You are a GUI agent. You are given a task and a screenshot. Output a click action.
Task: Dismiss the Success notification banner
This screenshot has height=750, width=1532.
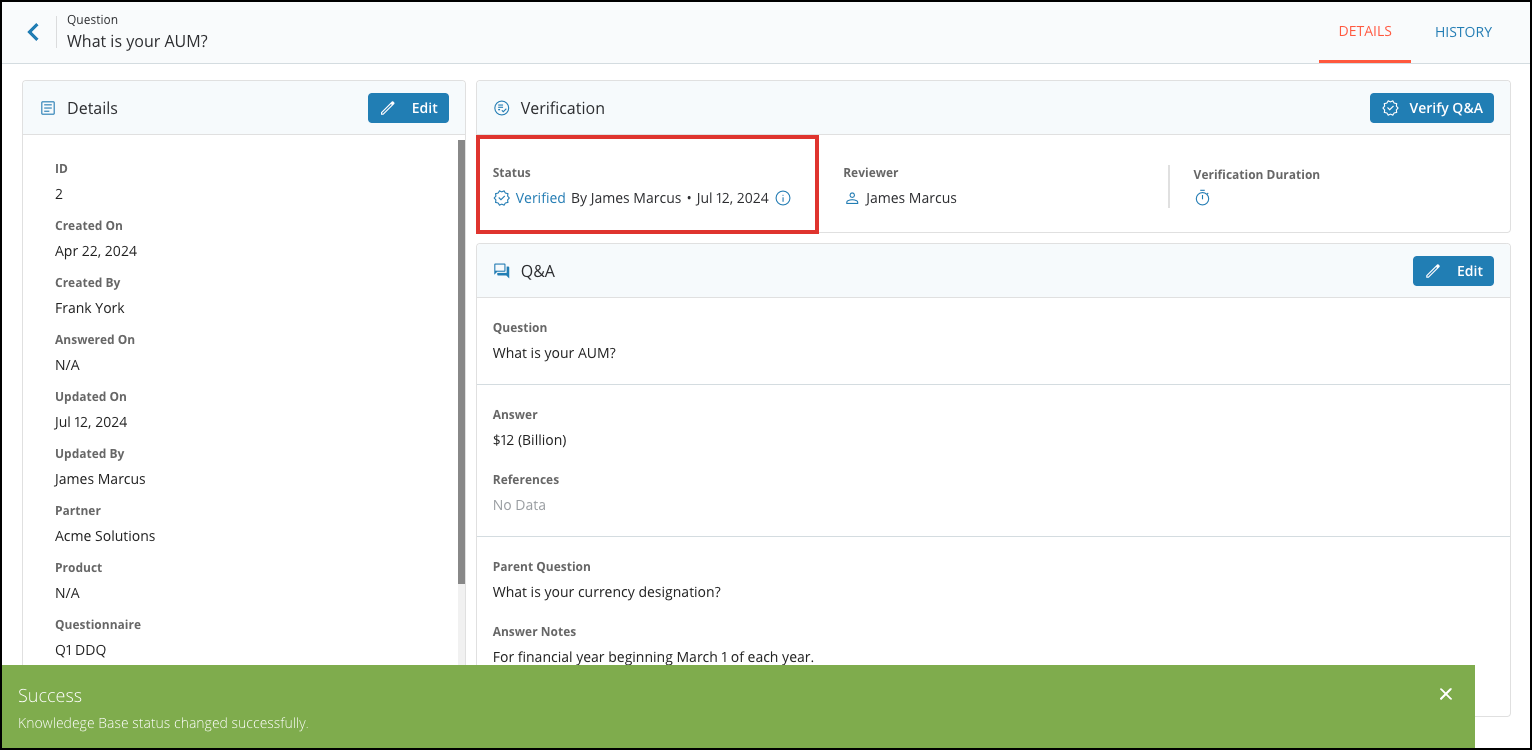tap(1445, 694)
